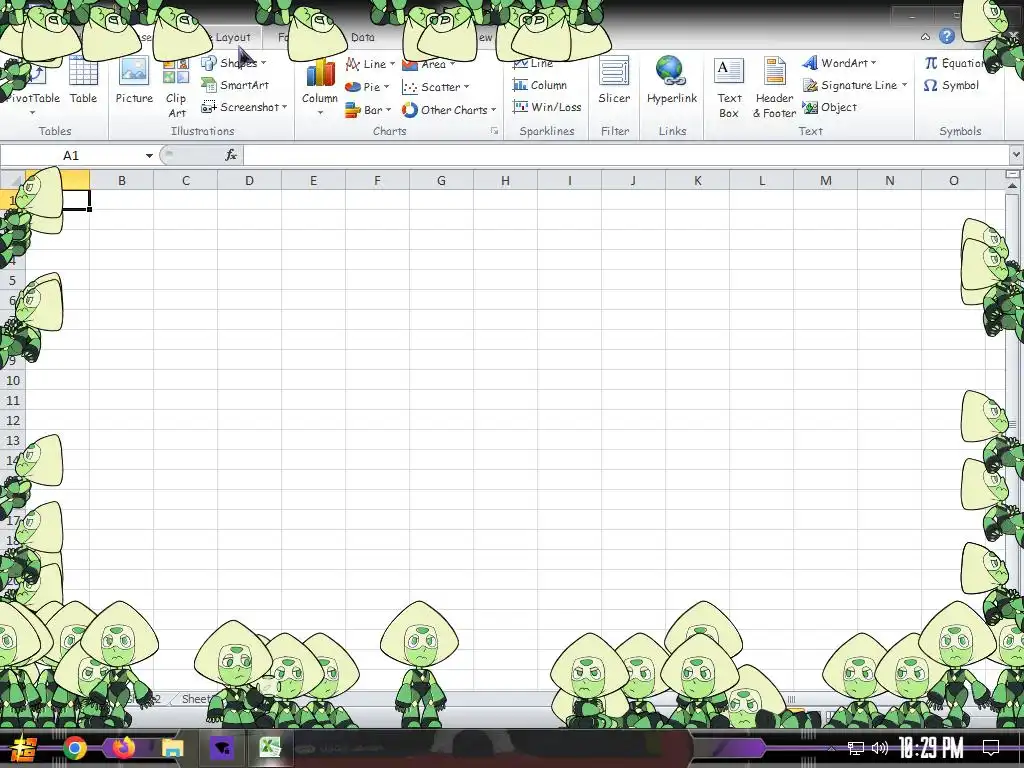The height and width of the screenshot is (768, 1024).
Task: Open File Explorer from the taskbar
Action: click(172, 748)
